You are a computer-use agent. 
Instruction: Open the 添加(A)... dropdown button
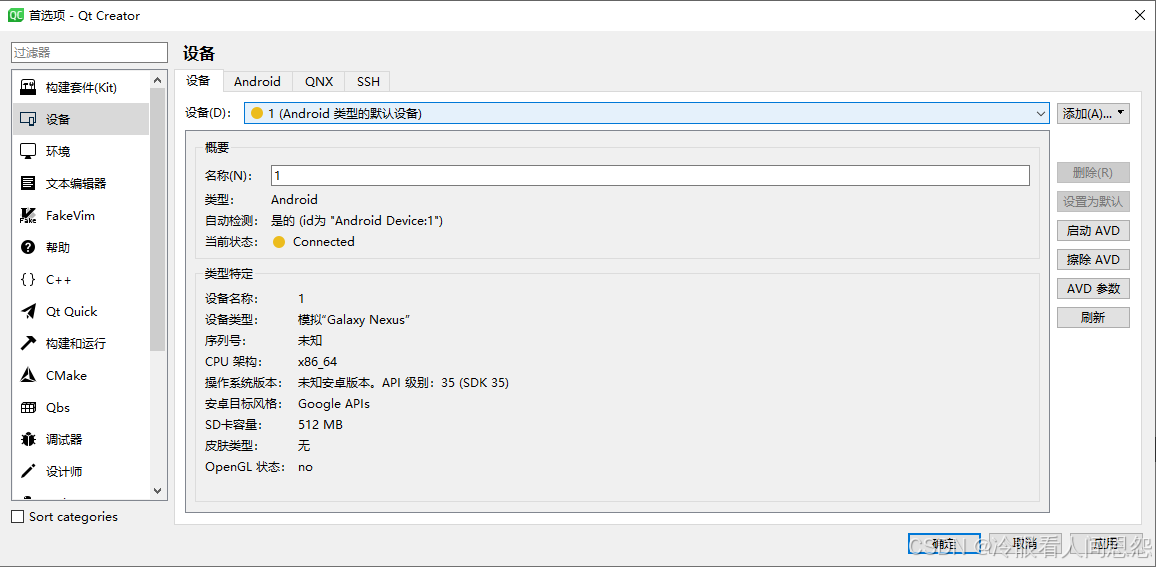tap(1093, 114)
